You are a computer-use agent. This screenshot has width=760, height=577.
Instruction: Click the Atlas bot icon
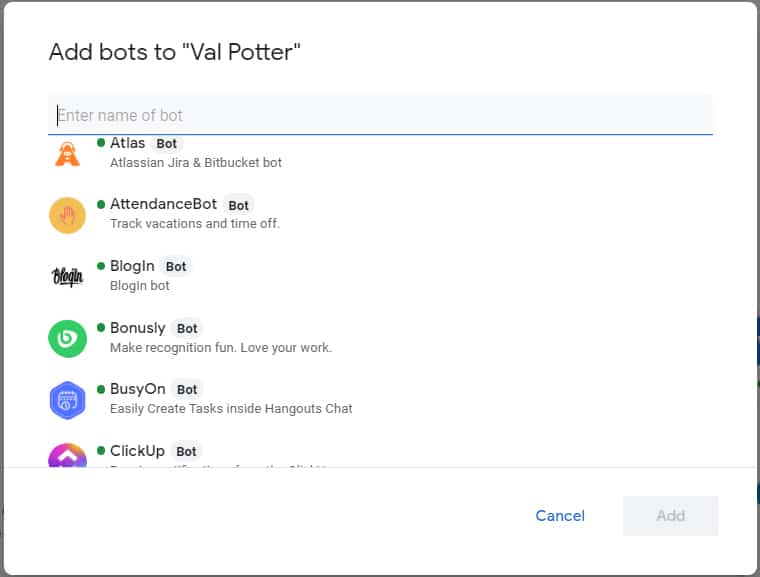(68, 153)
